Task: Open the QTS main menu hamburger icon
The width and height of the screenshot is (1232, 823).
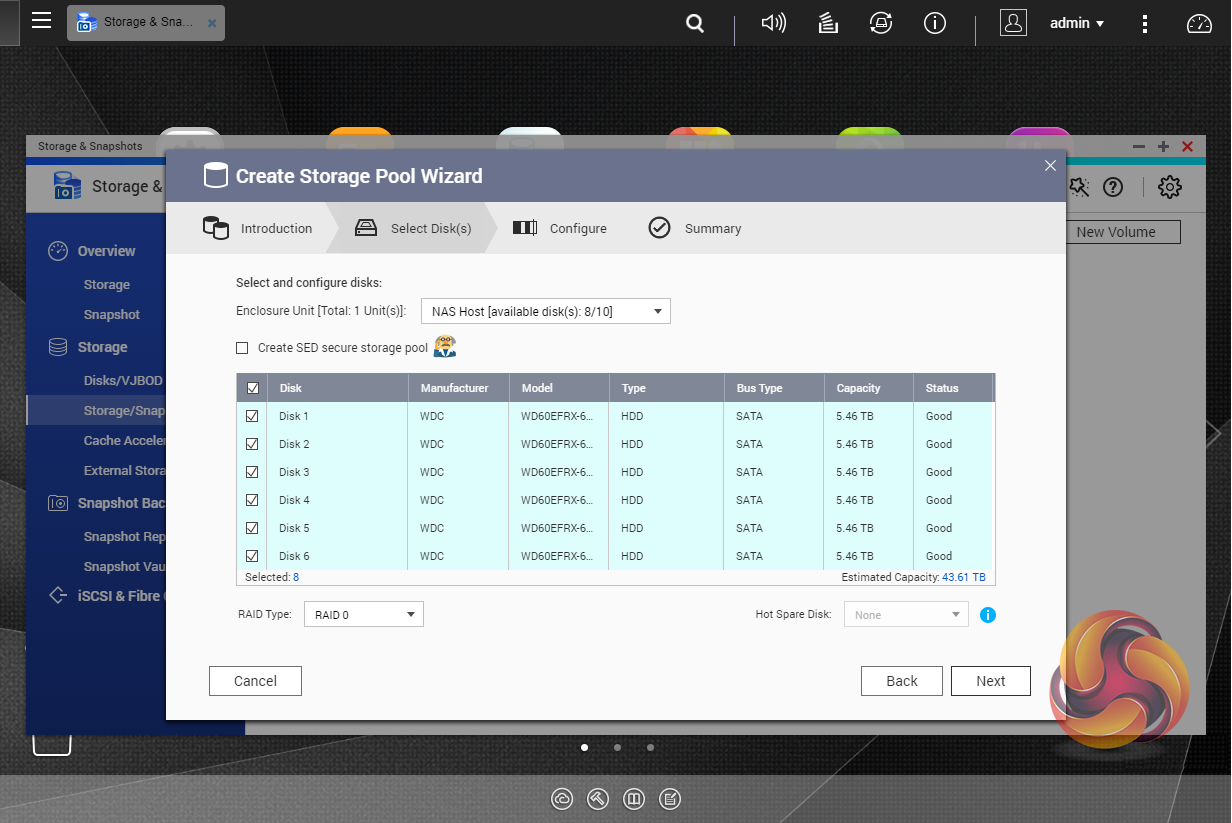Action: point(41,21)
